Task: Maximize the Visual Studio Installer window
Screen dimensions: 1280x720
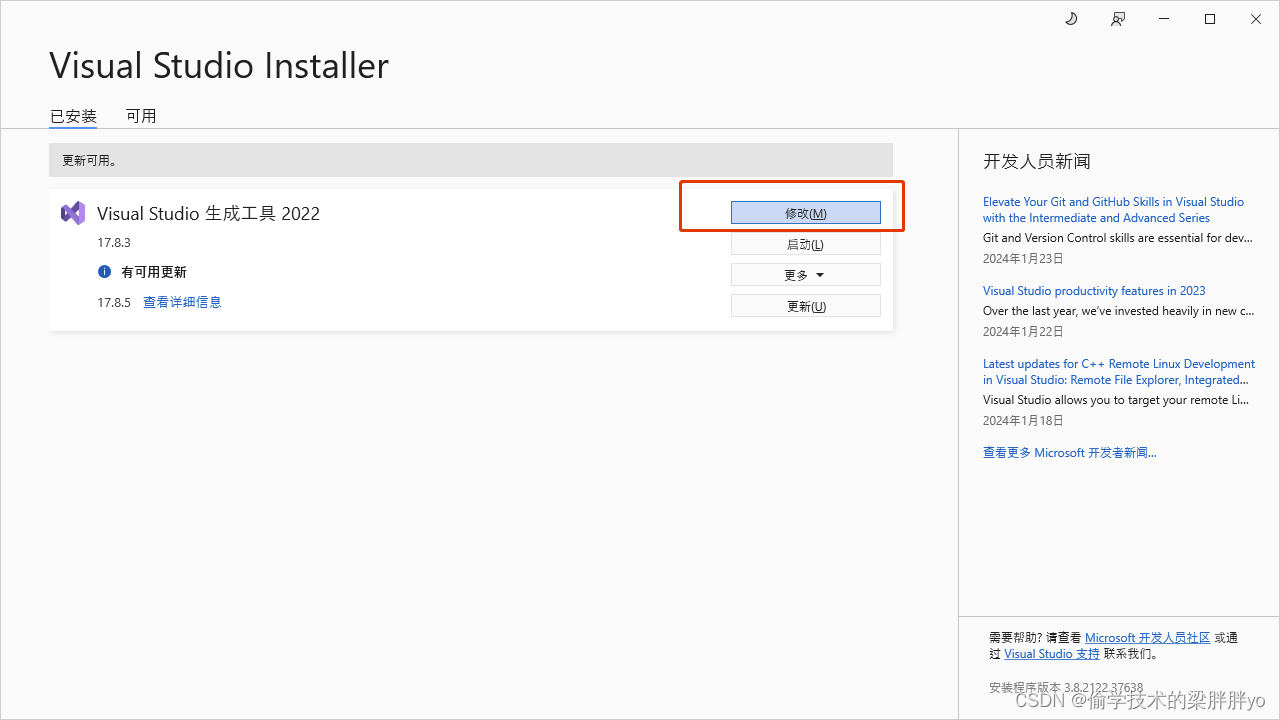Action: click(1209, 18)
